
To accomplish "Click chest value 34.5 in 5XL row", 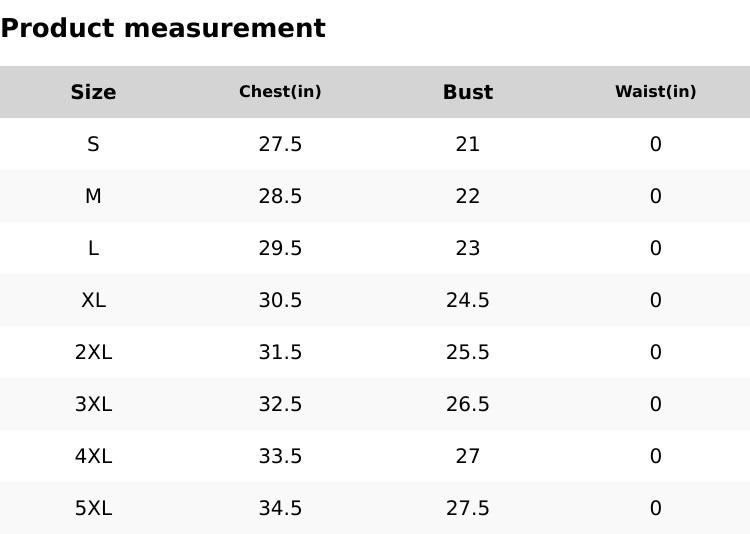I will coord(280,508).
